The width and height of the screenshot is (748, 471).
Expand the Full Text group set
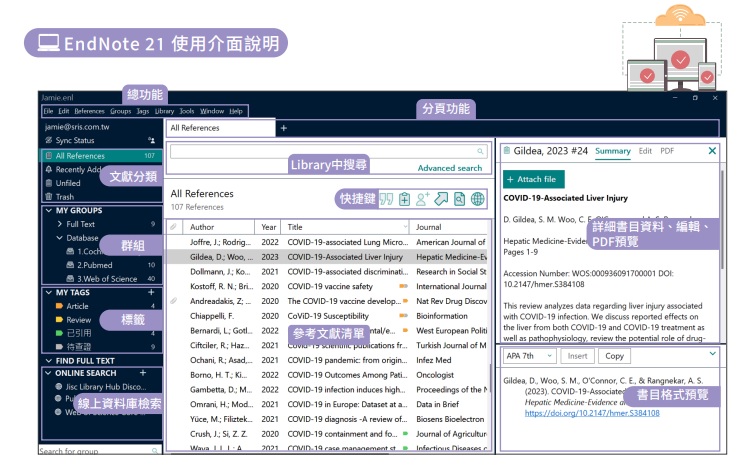point(60,225)
